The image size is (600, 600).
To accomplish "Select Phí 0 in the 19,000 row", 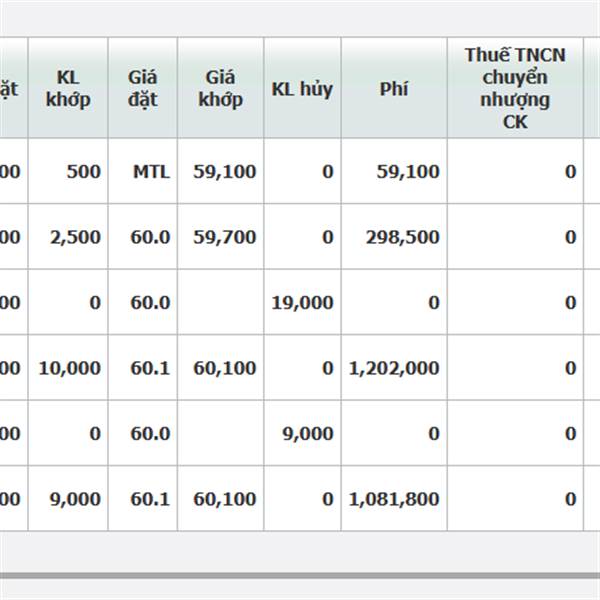I will [x=394, y=302].
